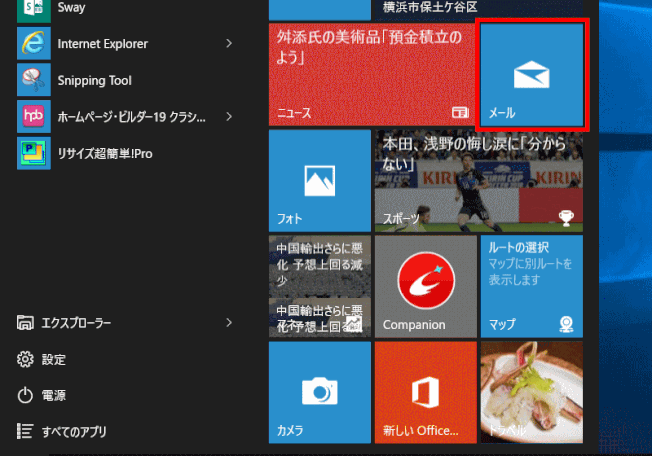The width and height of the screenshot is (652, 456).
Task: Open the トラベル travel food photo tile
Action: [x=532, y=392]
